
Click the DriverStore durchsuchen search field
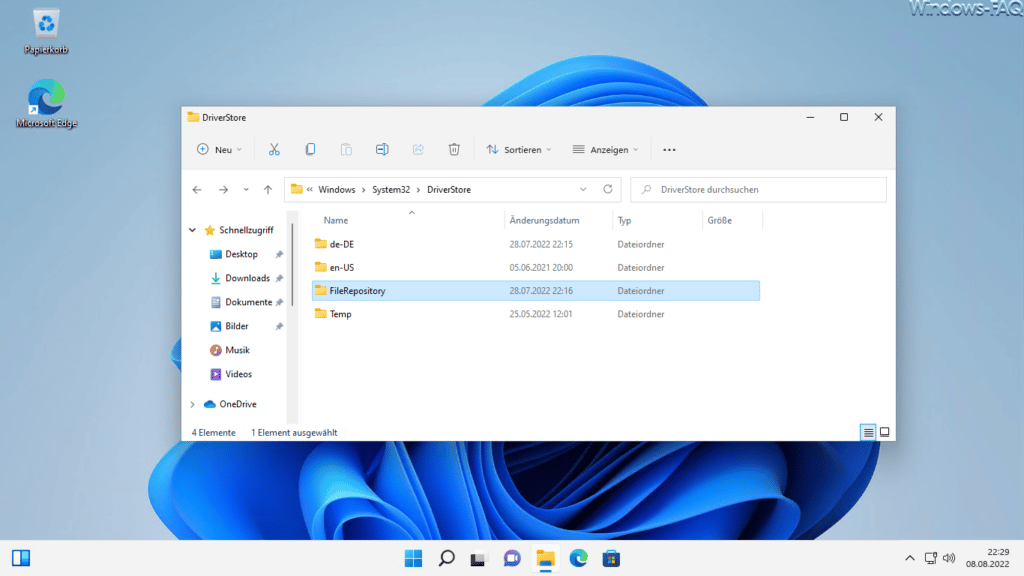point(758,189)
